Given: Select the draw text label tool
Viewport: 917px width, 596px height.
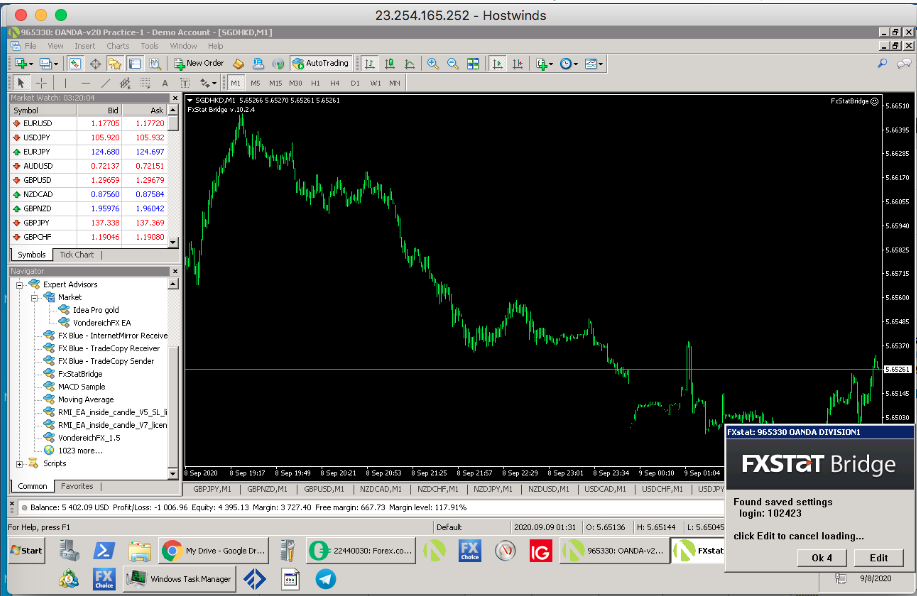Looking at the screenshot, I should pos(165,83).
